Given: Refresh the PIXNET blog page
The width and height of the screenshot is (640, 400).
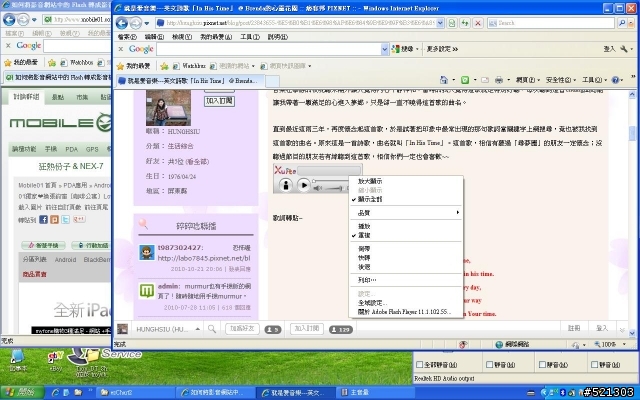Looking at the screenshot, I should 464,23.
